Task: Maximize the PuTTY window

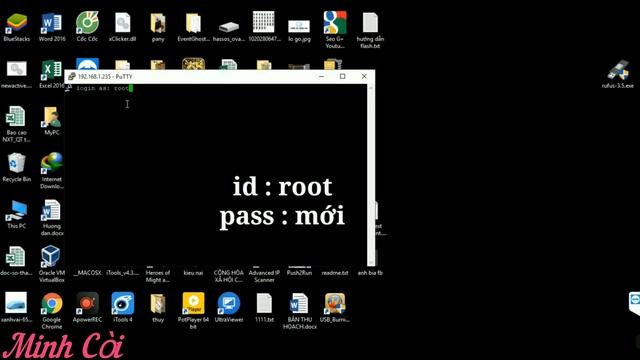Action: click(342, 76)
